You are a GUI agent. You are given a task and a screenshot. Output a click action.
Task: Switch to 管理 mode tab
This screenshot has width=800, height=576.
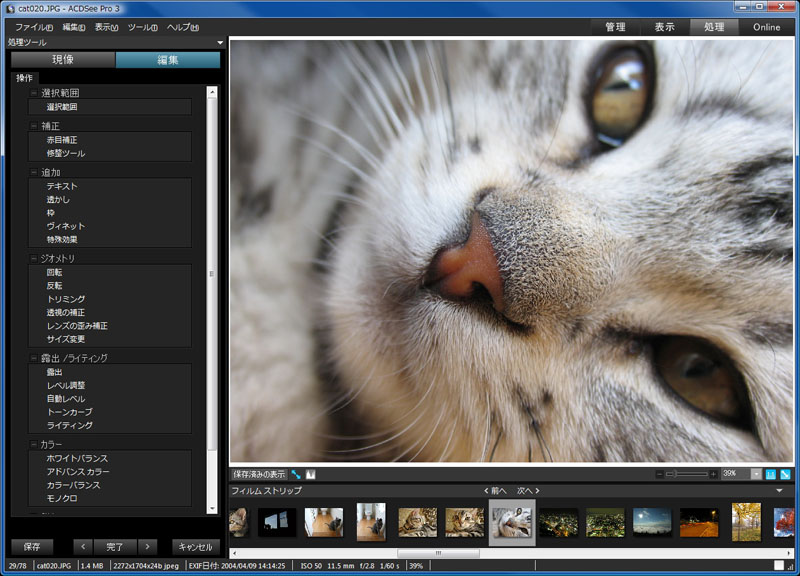coord(615,27)
